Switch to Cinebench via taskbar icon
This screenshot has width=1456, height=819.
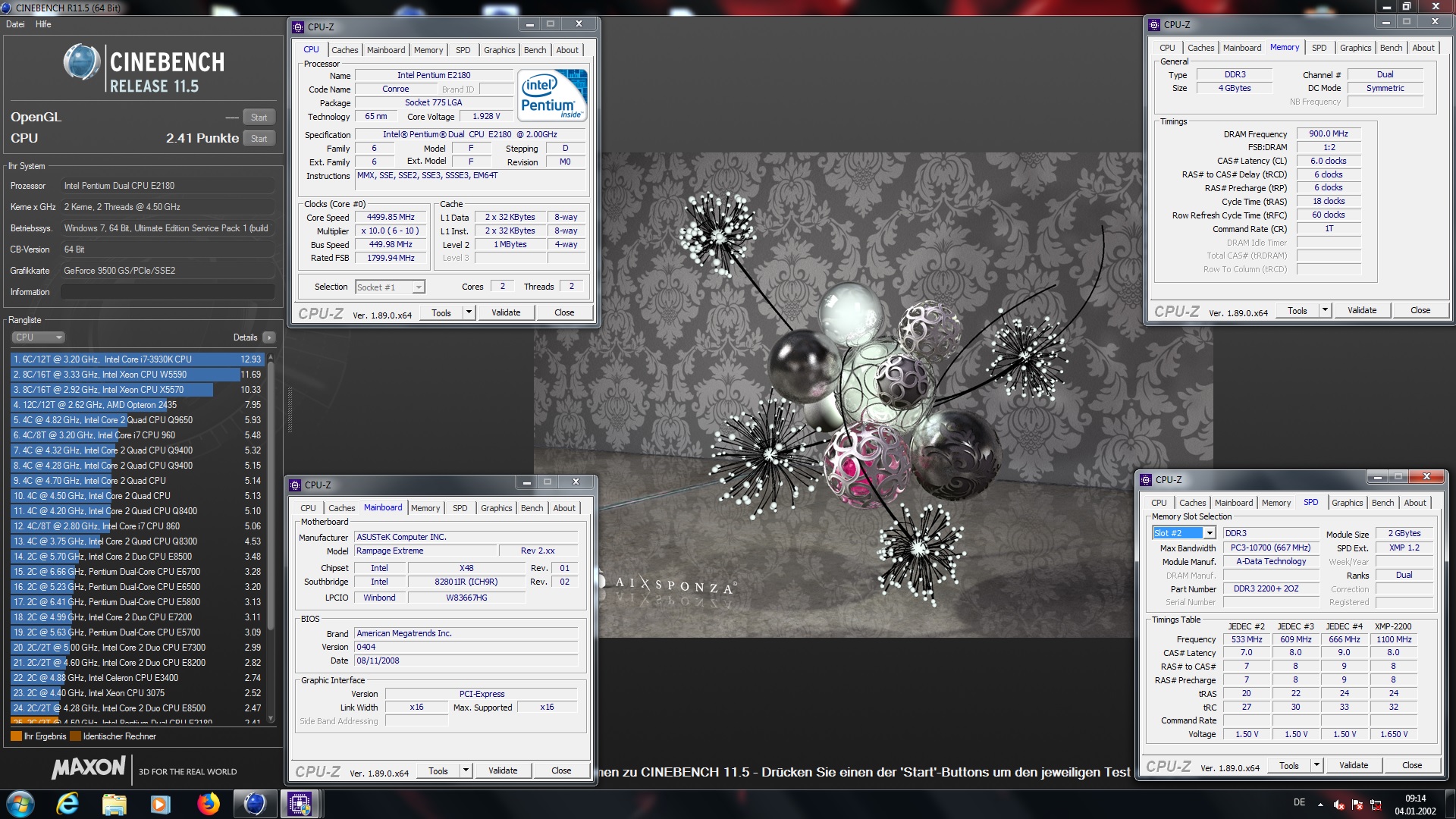click(x=255, y=804)
